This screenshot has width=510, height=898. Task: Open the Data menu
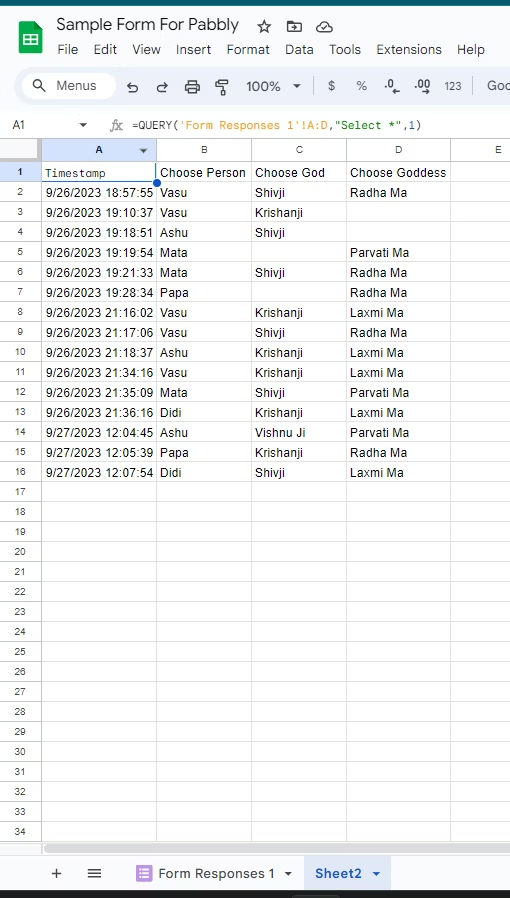(299, 50)
